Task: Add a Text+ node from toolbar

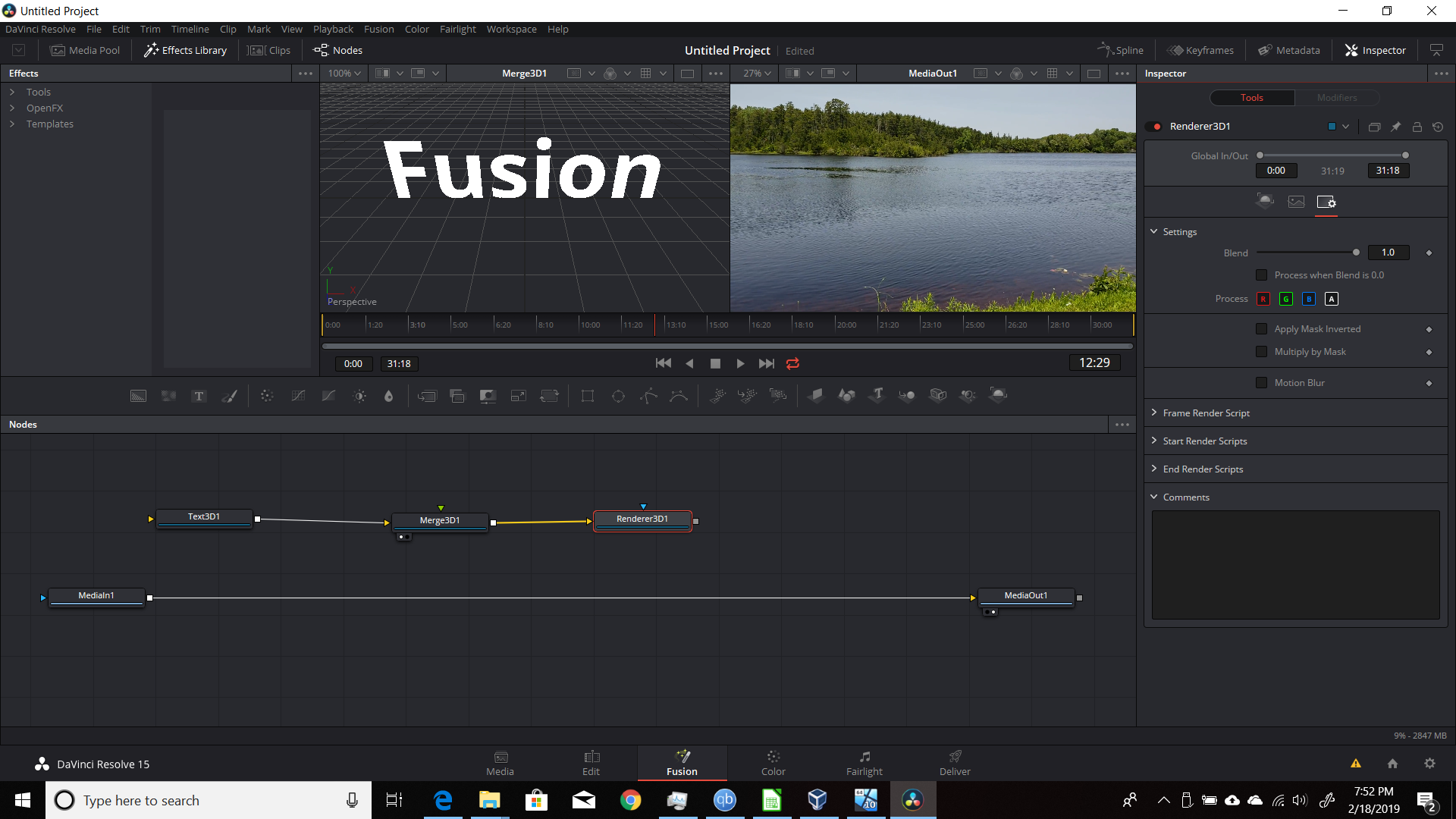Action: [x=199, y=396]
